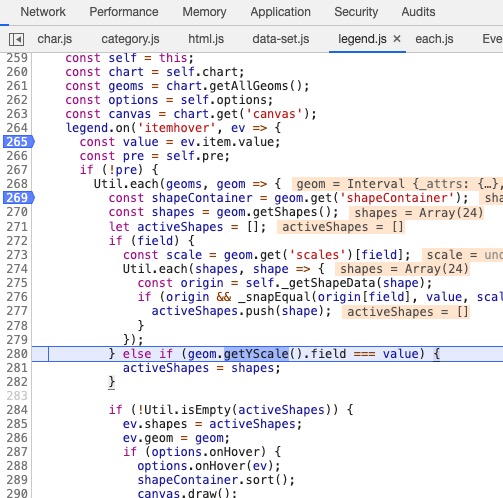The width and height of the screenshot is (503, 498).
Task: Click 'self.options' on line 262
Action: 223,100
